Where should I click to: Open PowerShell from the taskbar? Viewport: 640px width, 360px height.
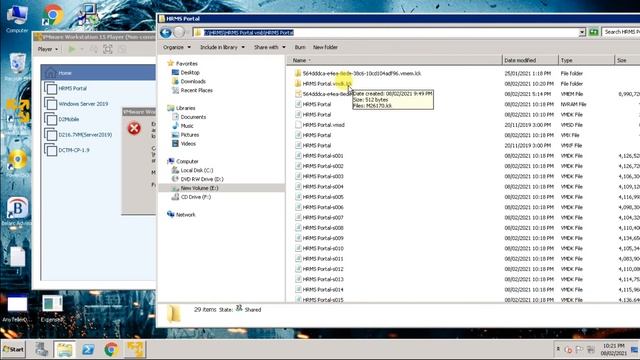(88, 349)
